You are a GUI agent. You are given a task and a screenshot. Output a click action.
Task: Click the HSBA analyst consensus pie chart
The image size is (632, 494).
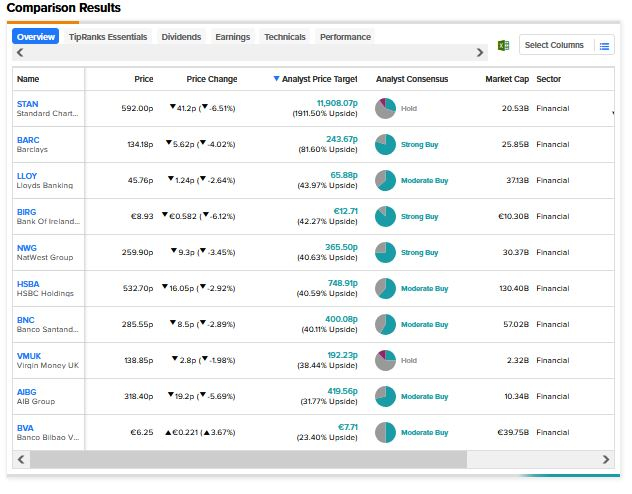385,288
